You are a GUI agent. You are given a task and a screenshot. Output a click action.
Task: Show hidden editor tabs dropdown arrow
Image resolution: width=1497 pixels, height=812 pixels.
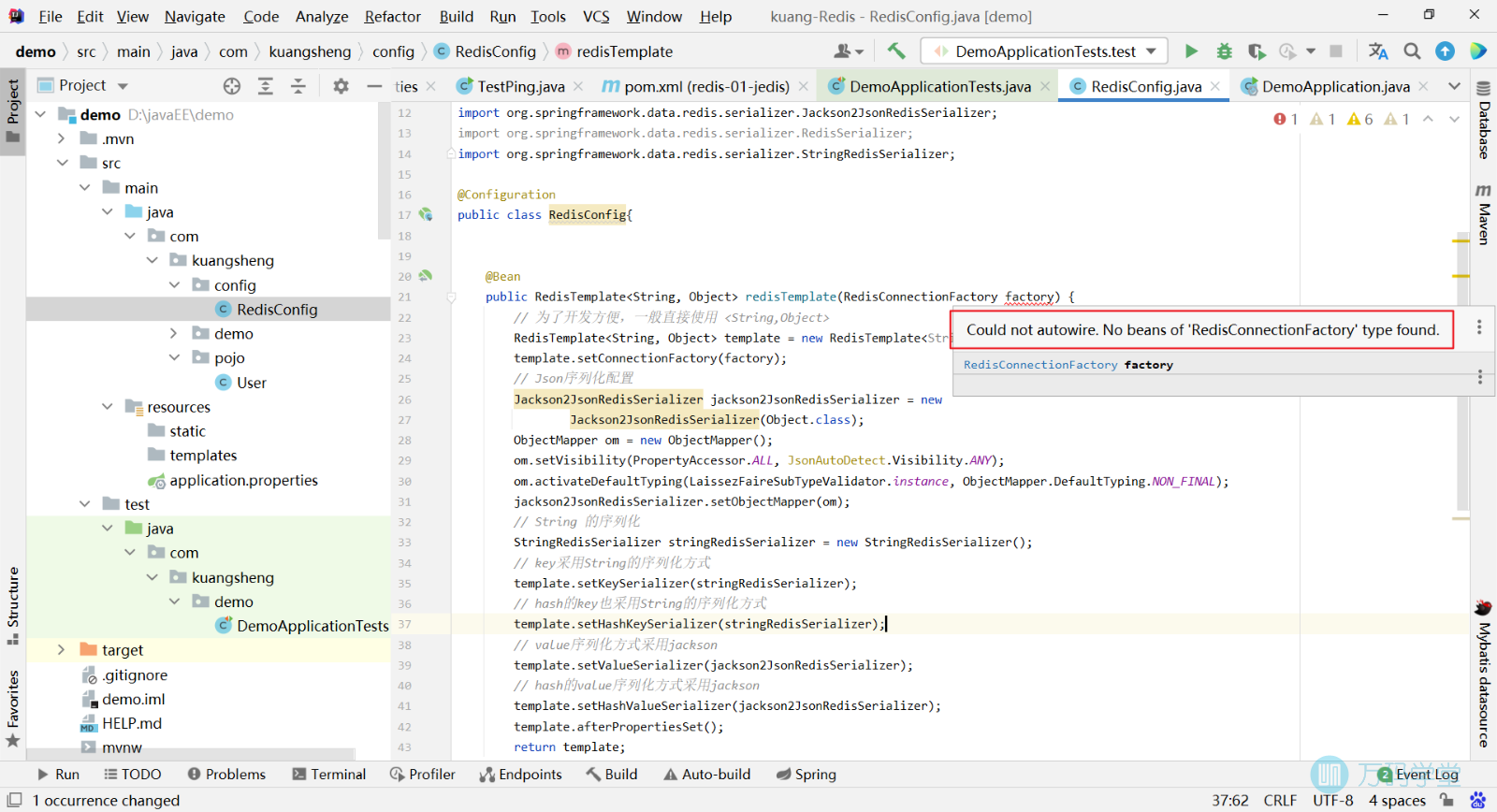click(x=1454, y=86)
